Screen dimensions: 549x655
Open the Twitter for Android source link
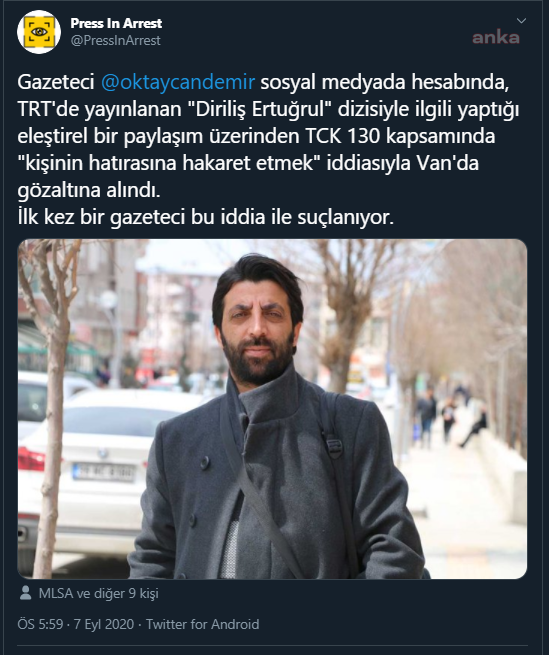[x=202, y=624]
